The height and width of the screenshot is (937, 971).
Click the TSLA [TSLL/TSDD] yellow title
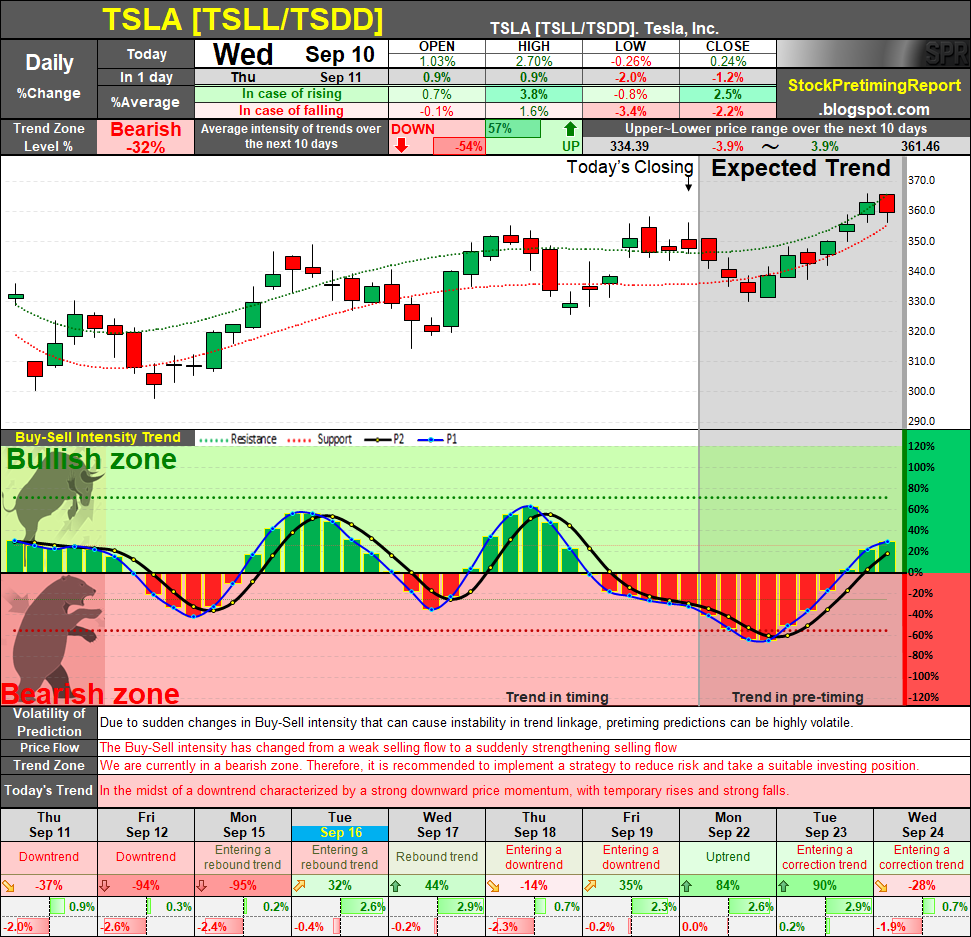pyautogui.click(x=242, y=19)
